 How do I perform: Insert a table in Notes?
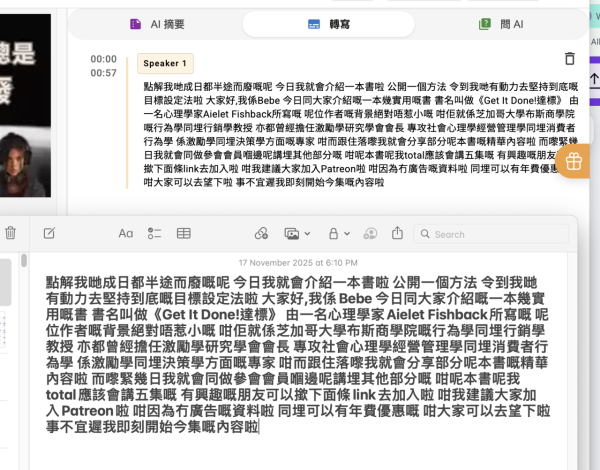[184, 233]
